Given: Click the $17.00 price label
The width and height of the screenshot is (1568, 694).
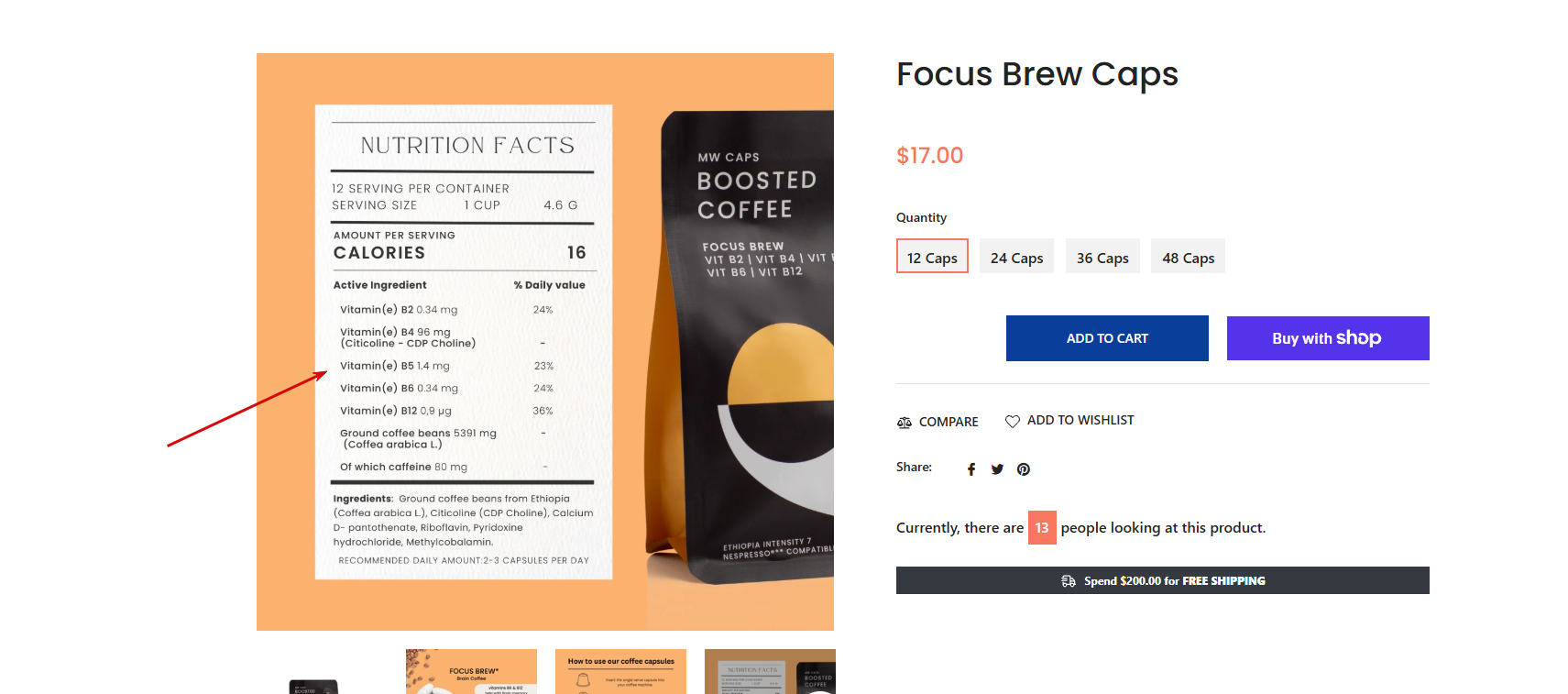Looking at the screenshot, I should tap(929, 156).
